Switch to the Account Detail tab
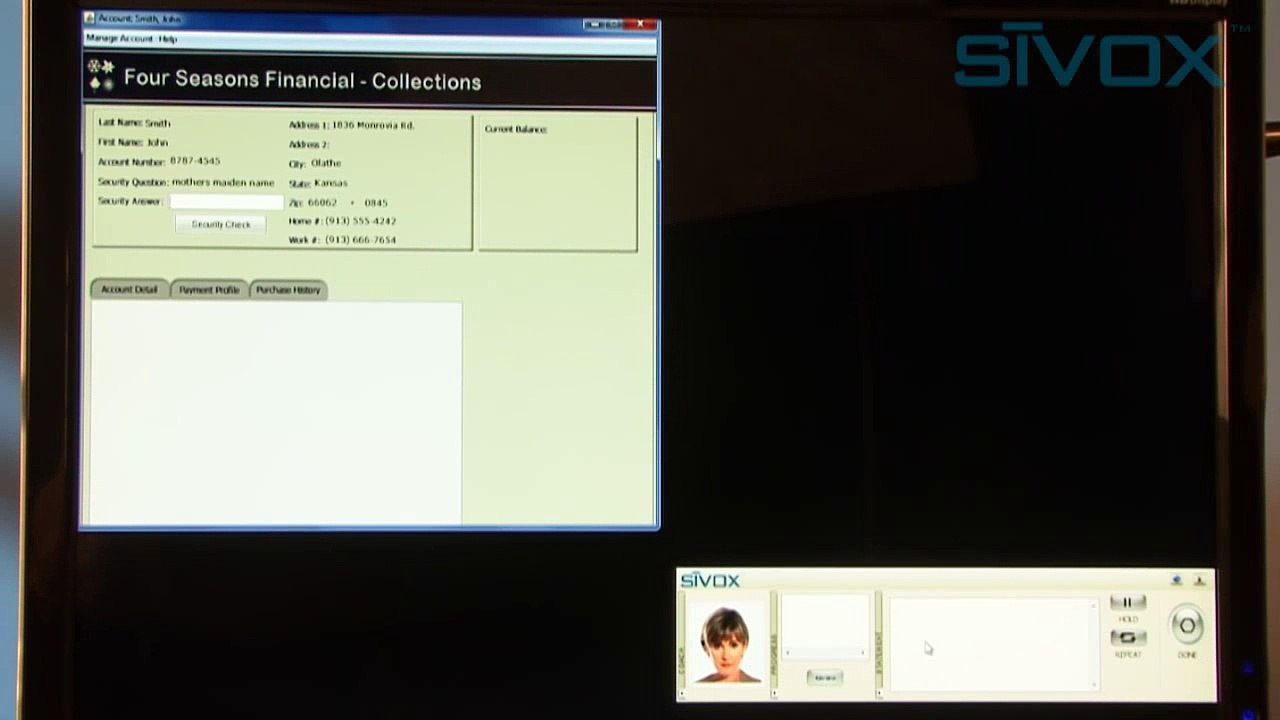 129,290
